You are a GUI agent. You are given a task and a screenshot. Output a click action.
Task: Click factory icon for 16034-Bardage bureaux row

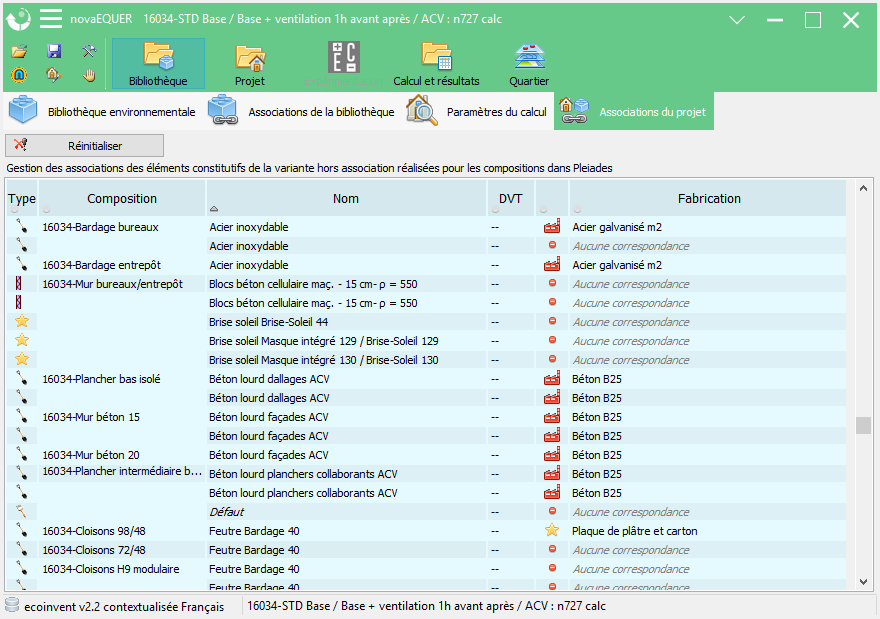click(552, 227)
